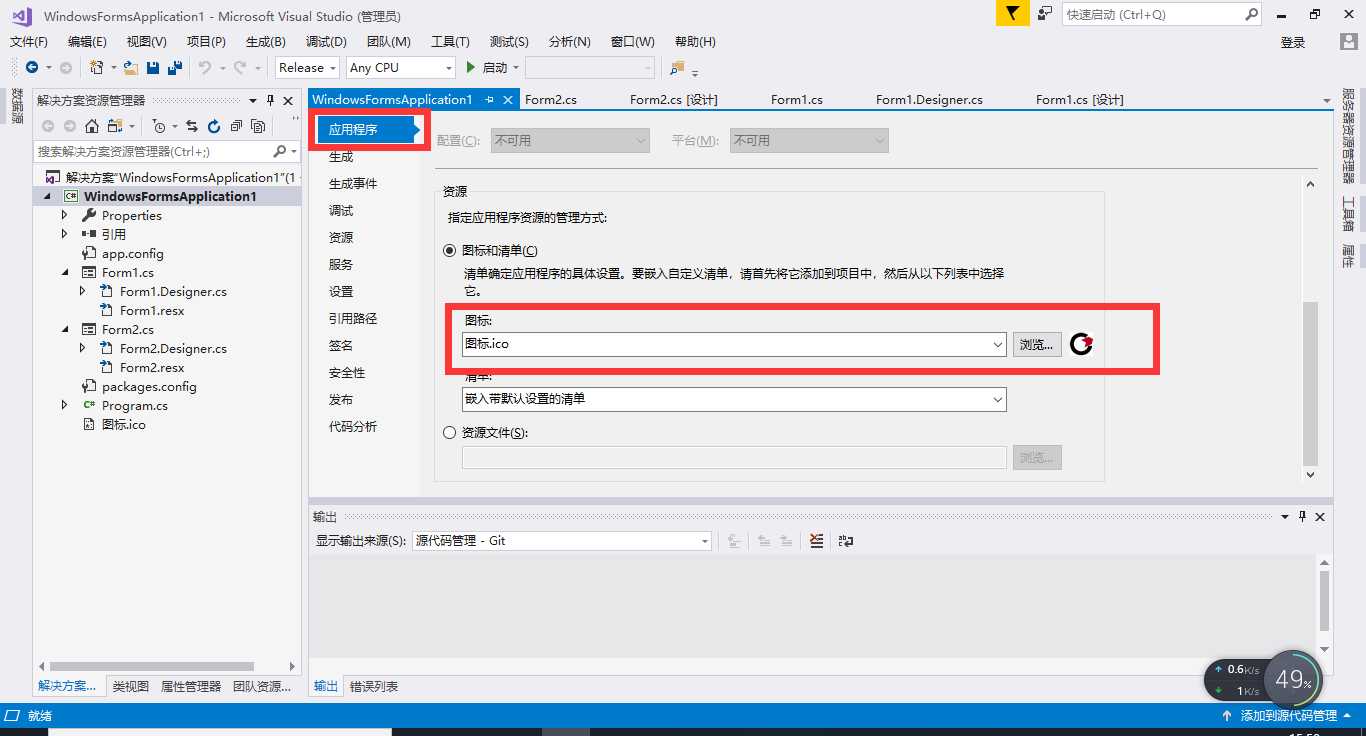Switch to the 类视图 tab
Image resolution: width=1366 pixels, height=736 pixels.
click(130, 686)
